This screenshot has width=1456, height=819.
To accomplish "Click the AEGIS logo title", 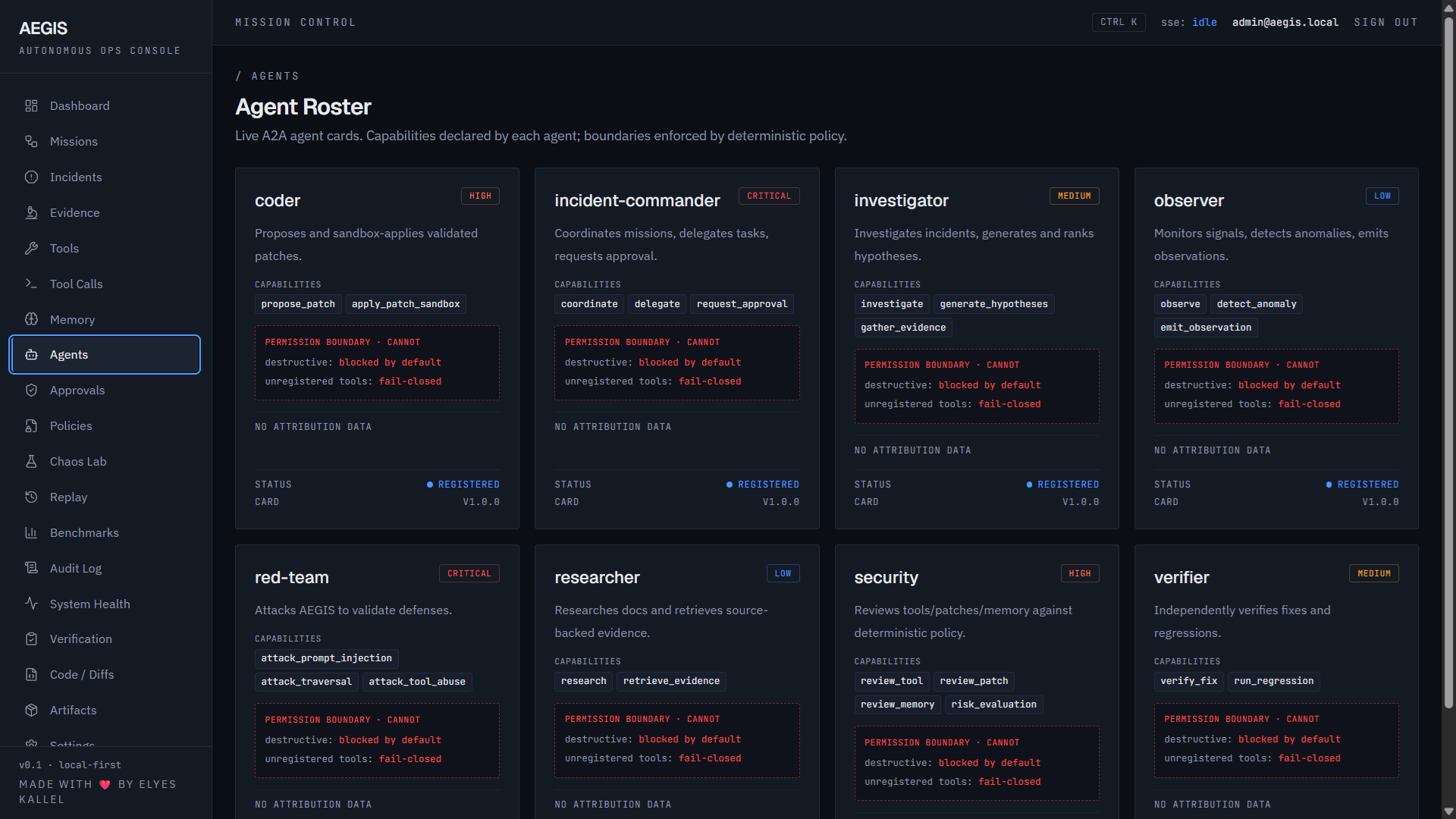I will (43, 29).
